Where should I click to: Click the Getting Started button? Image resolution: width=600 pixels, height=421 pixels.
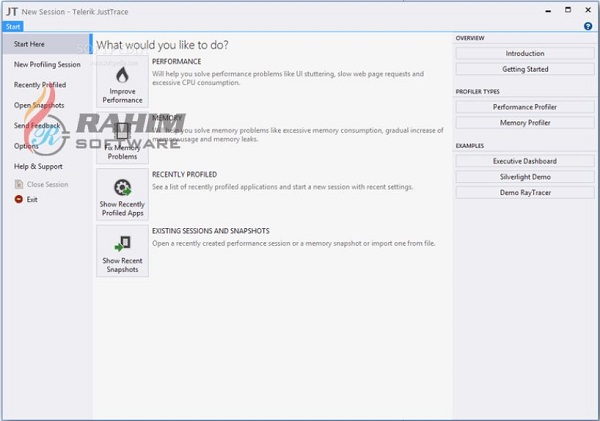[525, 69]
